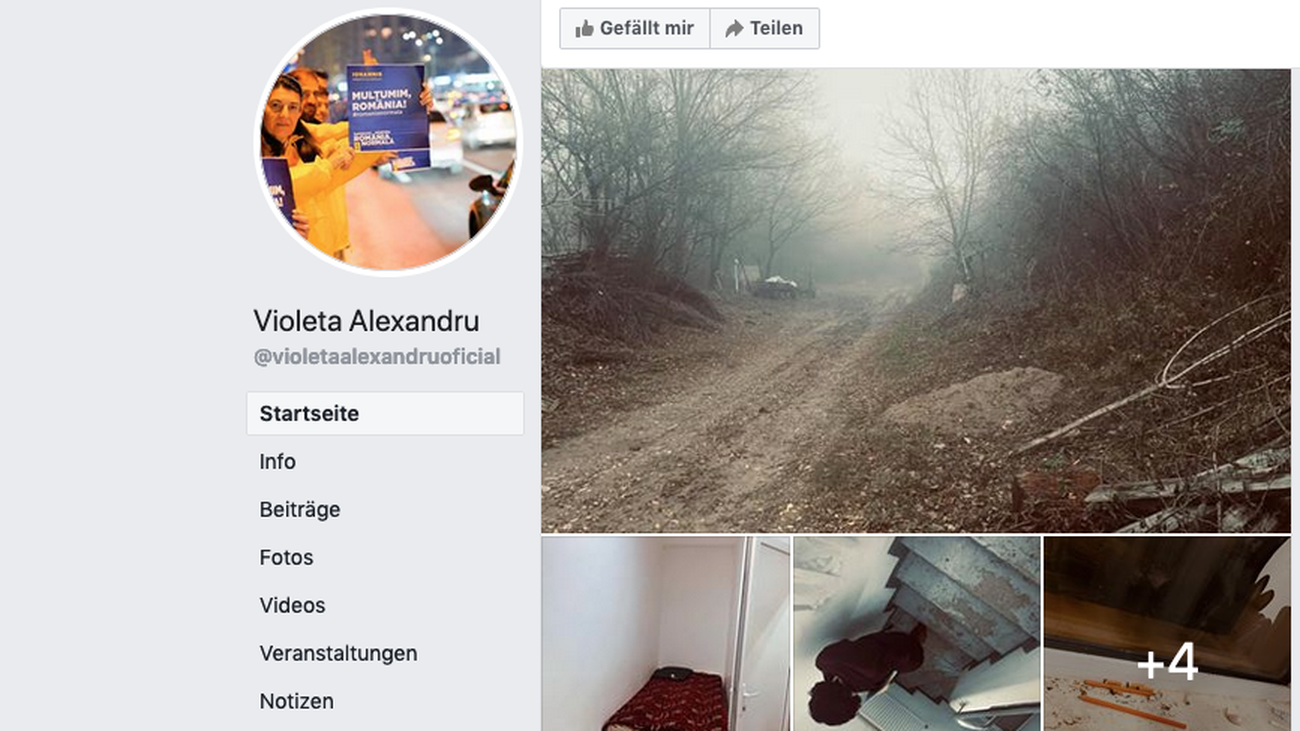Open the staircase photo thumbnail

click(x=917, y=634)
